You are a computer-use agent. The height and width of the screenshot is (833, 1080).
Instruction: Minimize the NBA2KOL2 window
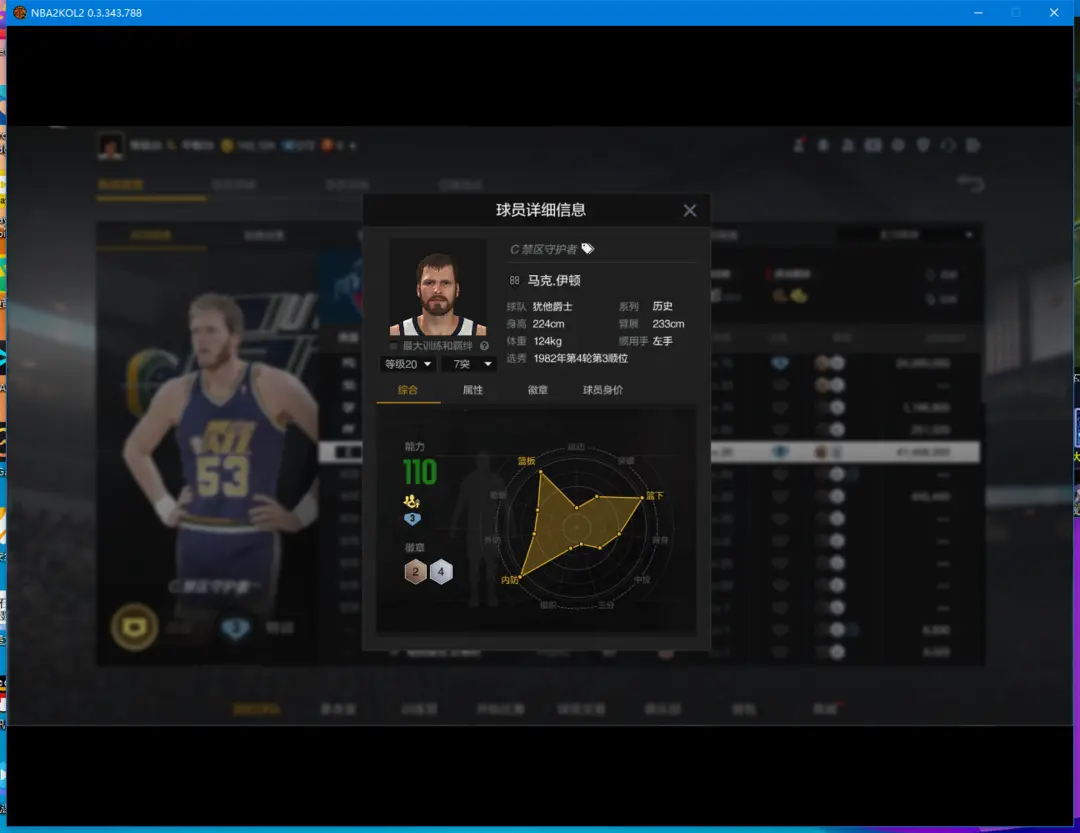978,12
